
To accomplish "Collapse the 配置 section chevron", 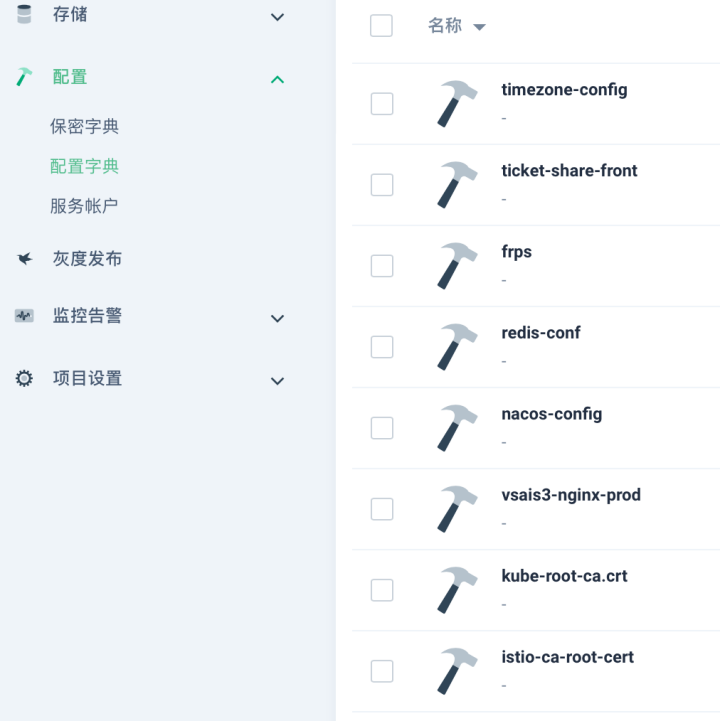I will point(278,79).
